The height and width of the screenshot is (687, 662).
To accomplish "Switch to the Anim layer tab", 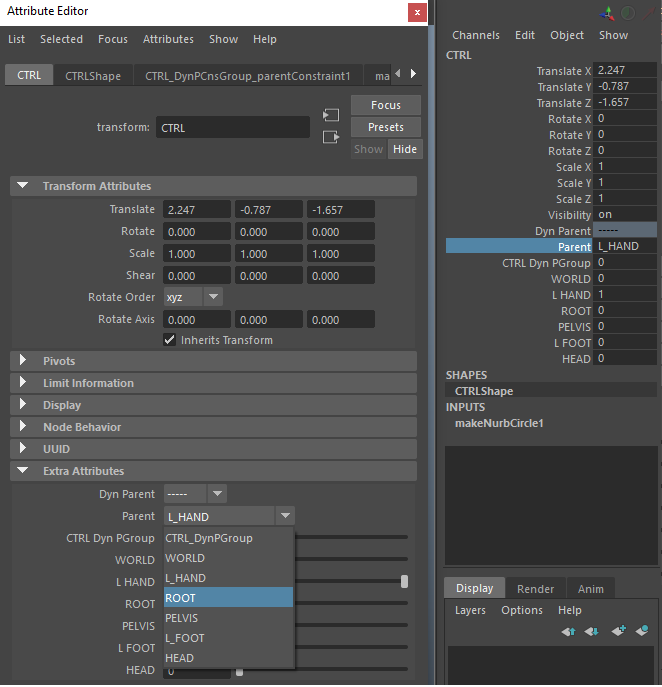I will (591, 588).
